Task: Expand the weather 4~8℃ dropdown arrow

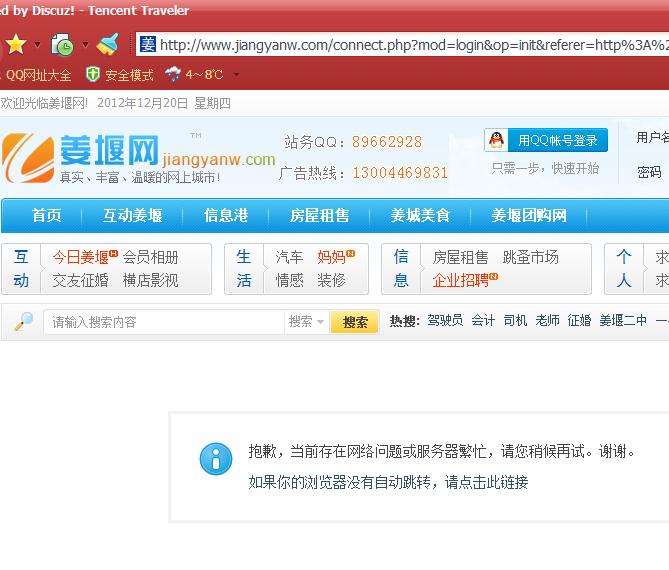Action: 236,75
